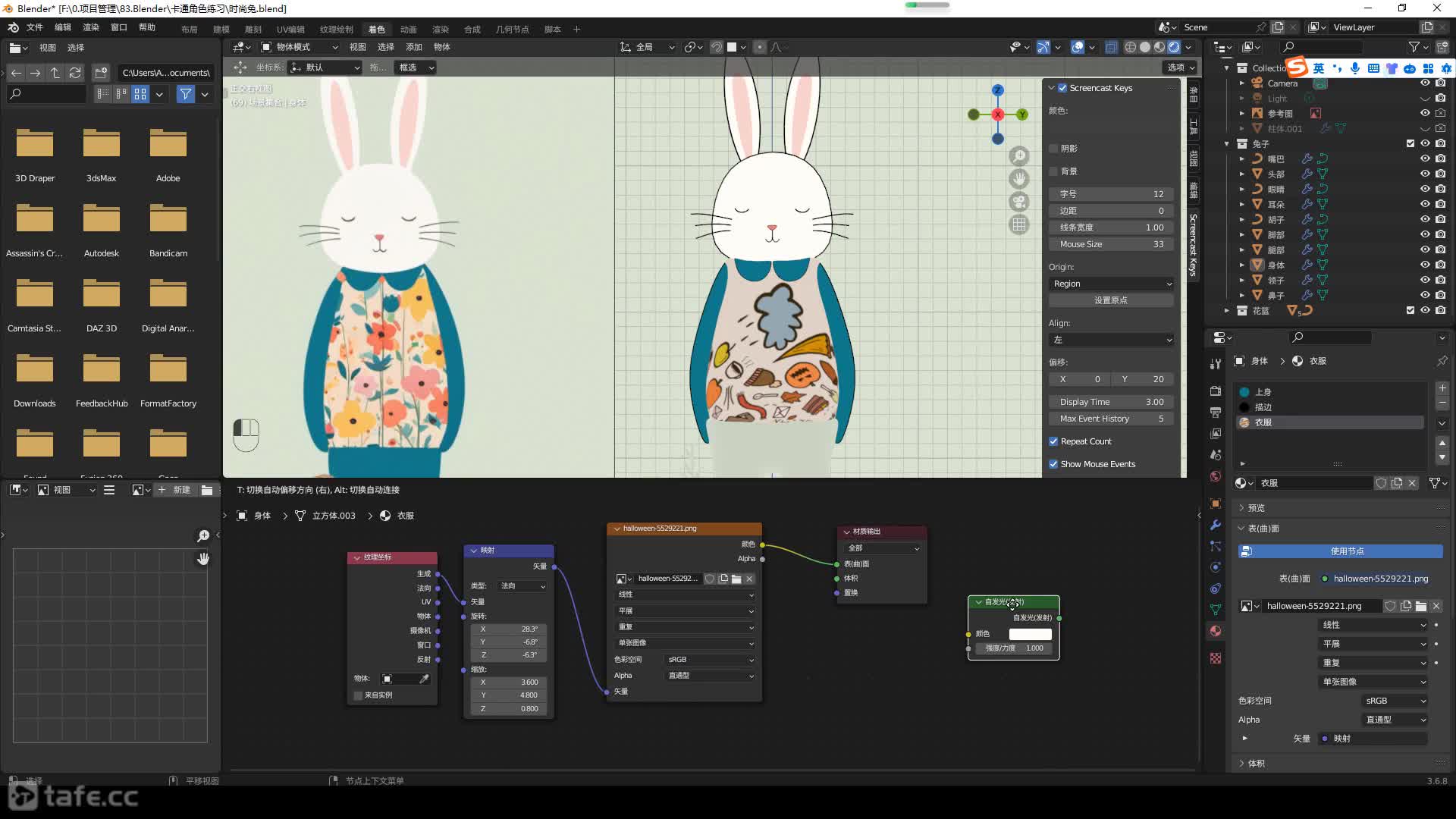Click the viewport zoom magnifier gizmo
1456x819 pixels.
point(1019,156)
